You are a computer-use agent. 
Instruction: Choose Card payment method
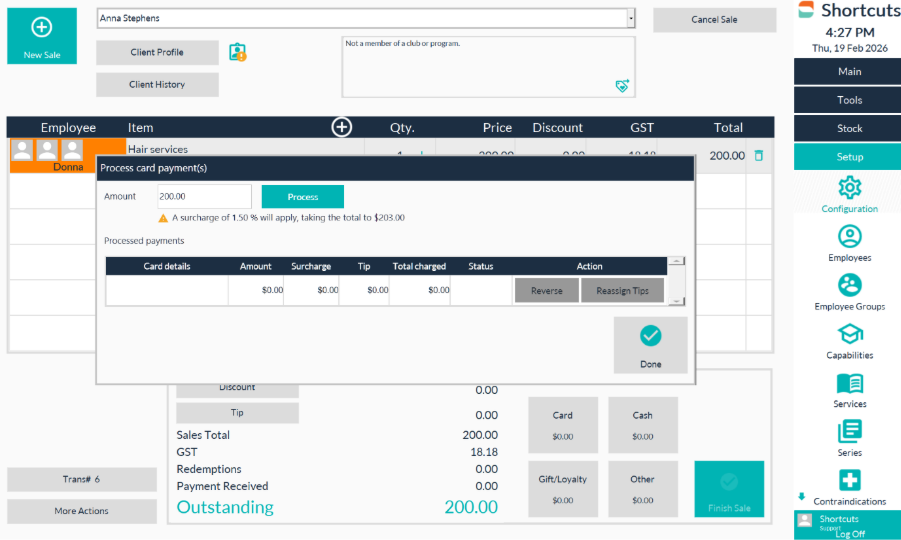tap(563, 425)
